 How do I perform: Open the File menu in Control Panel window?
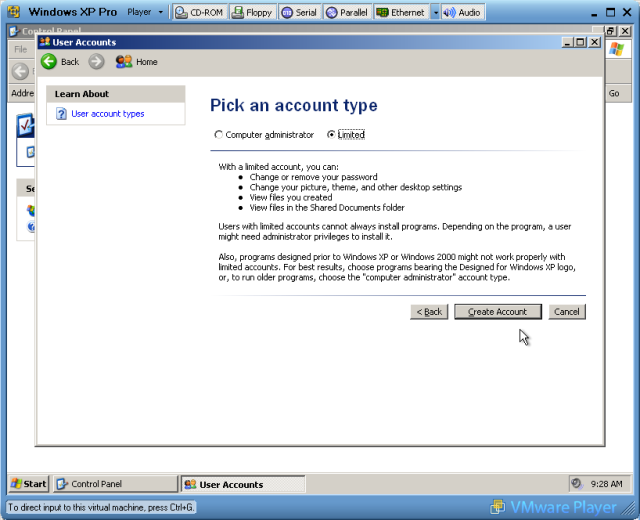coord(20,49)
